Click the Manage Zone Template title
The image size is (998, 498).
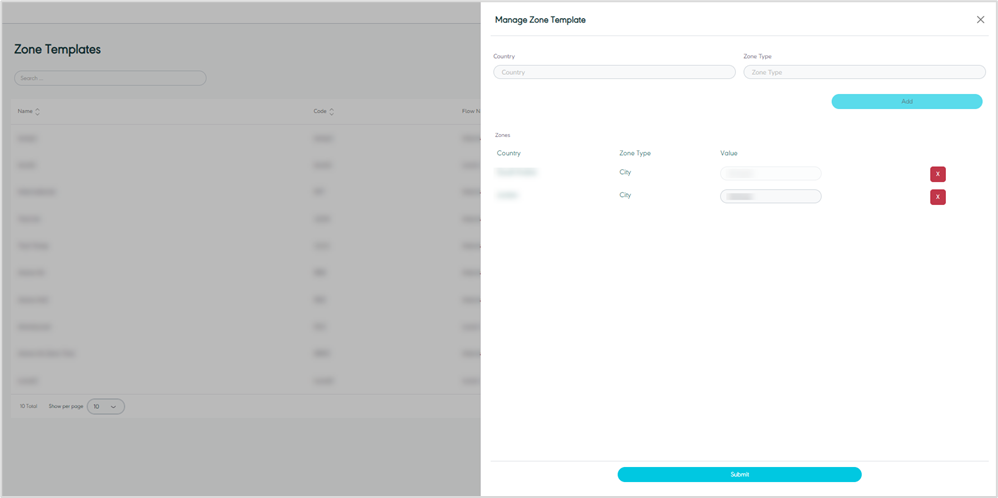tap(540, 20)
